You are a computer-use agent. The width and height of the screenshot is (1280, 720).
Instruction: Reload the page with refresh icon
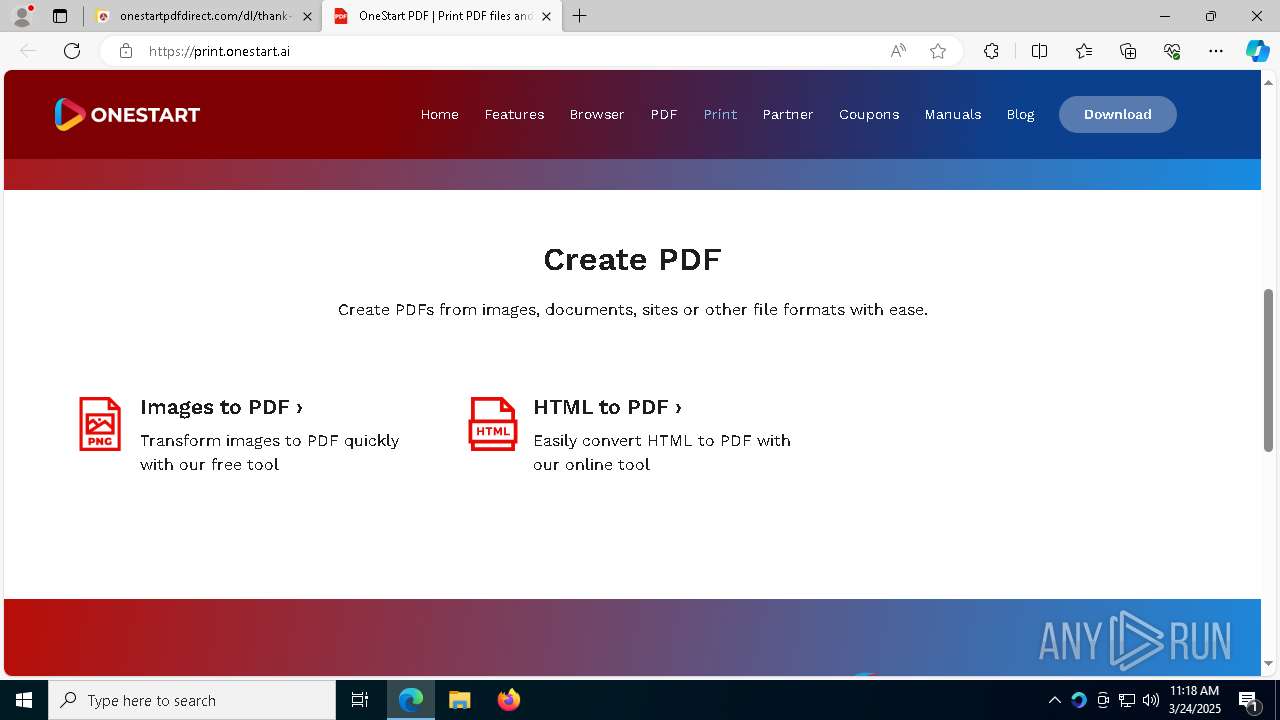point(72,51)
